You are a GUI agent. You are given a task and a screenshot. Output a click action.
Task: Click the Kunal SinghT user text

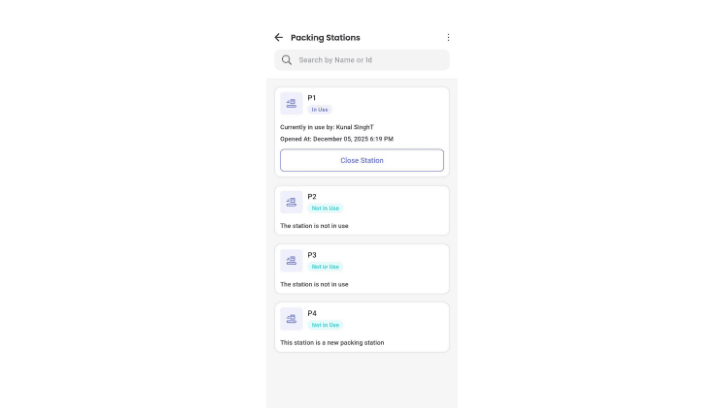[x=355, y=127]
